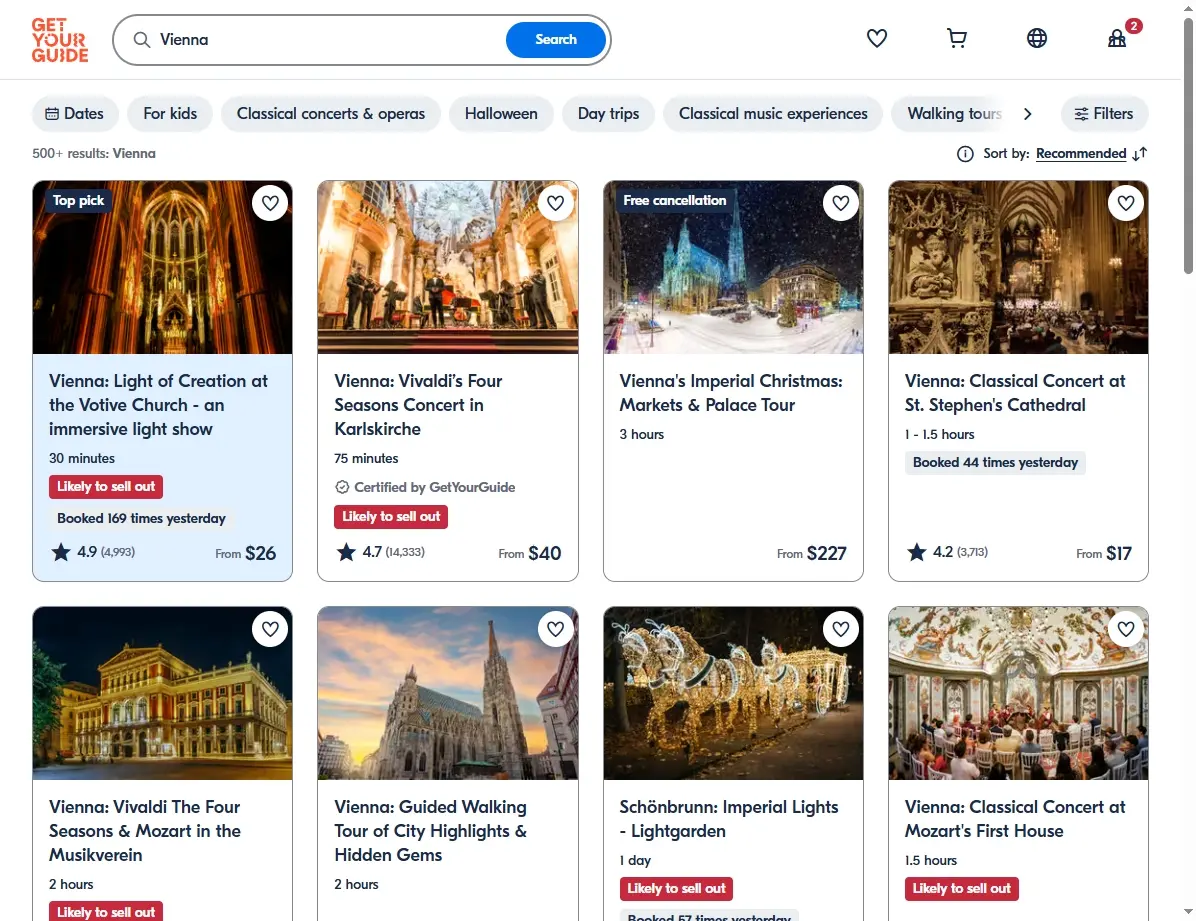Click the Karlskirche orchestra photo
1196x921 pixels.
[448, 267]
